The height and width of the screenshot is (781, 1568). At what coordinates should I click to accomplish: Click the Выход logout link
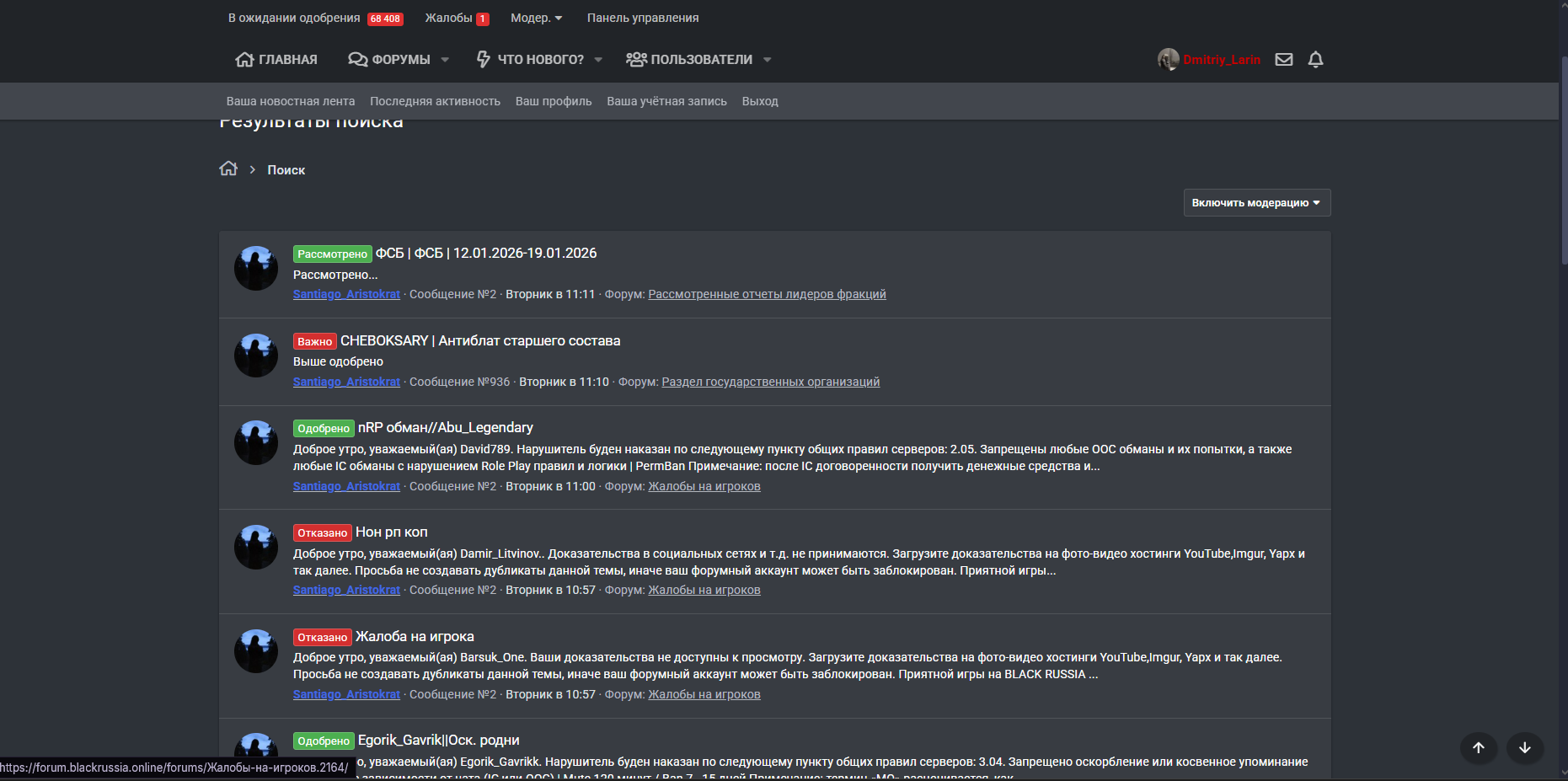(760, 101)
